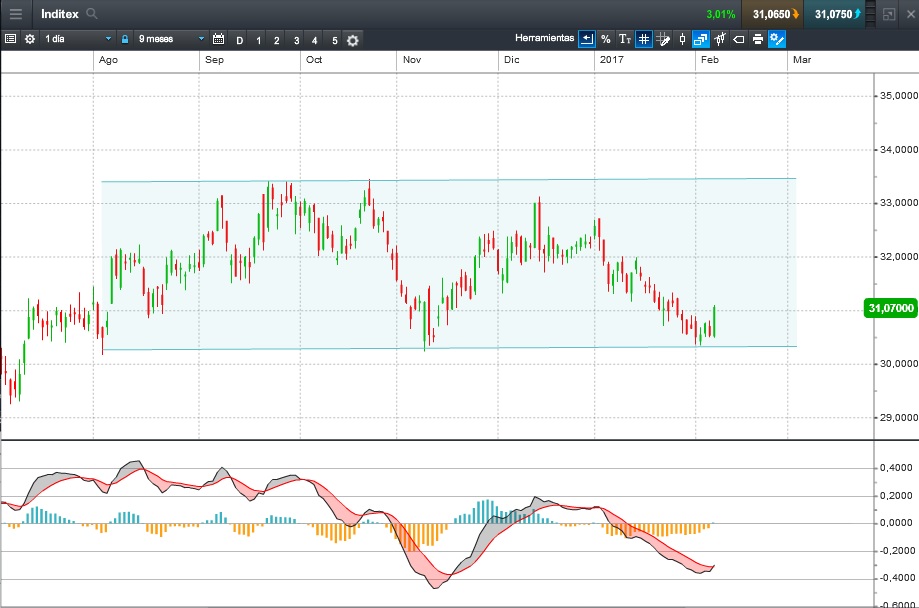The height and width of the screenshot is (608, 919).
Task: Click the percent scale tool
Action: click(606, 39)
